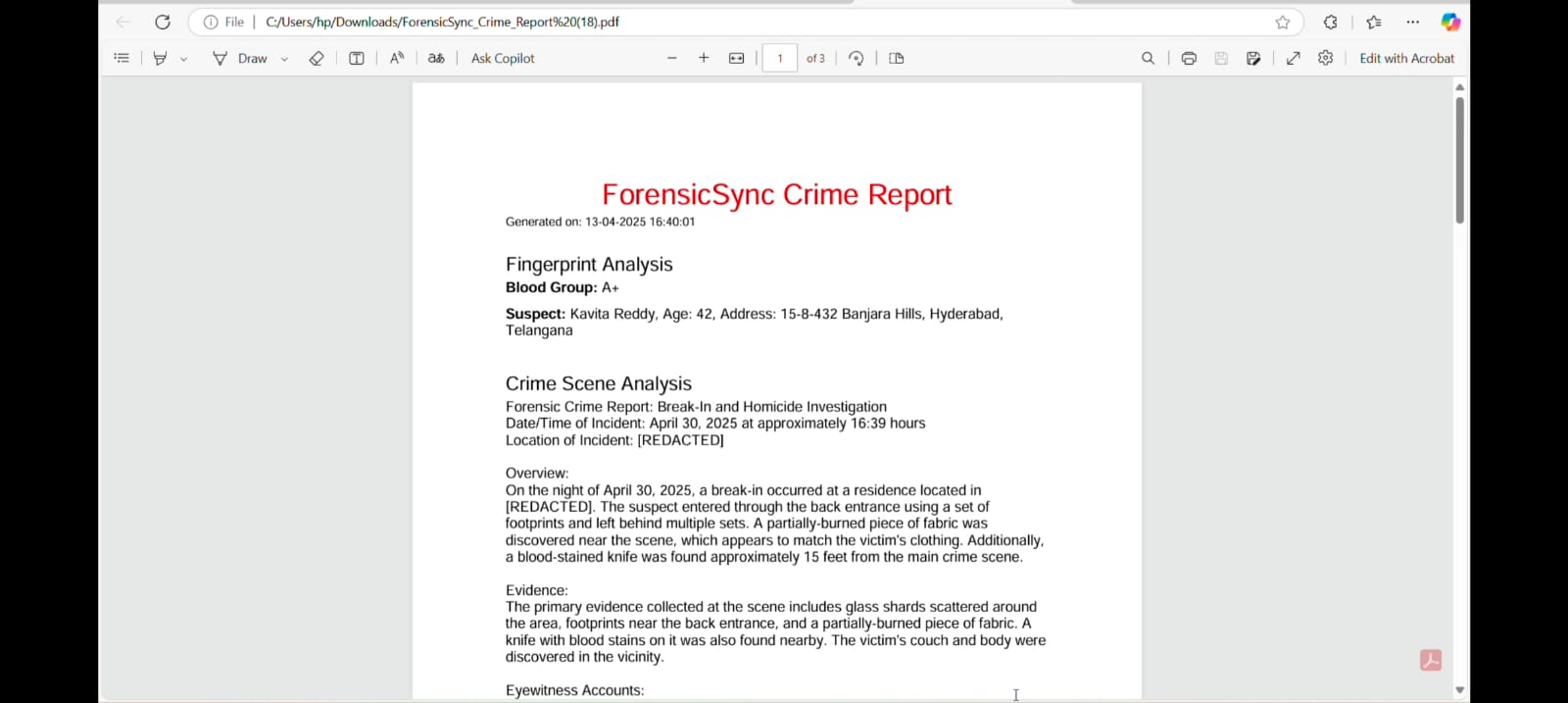Viewport: 1568px width, 703px height.
Task: Start Read aloud
Action: point(397,58)
